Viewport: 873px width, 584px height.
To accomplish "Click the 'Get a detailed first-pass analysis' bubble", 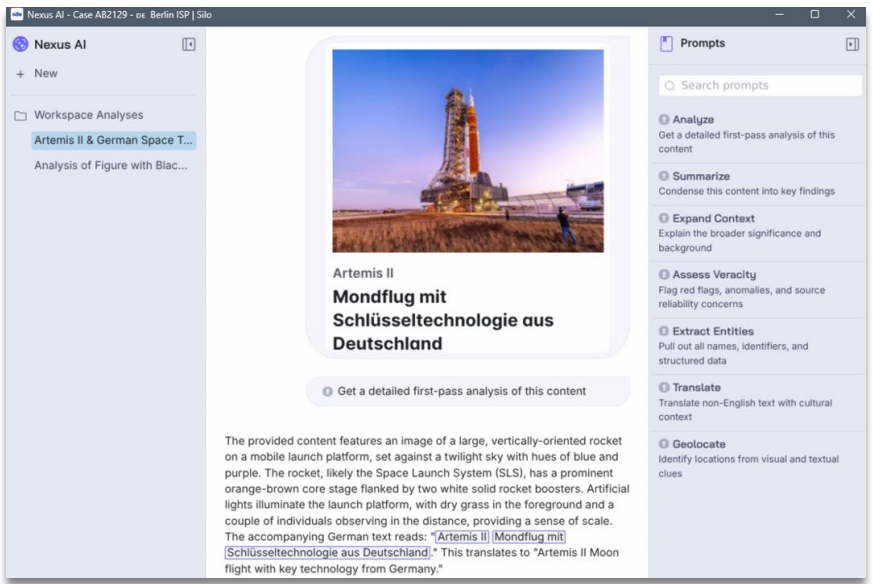I will 468,391.
